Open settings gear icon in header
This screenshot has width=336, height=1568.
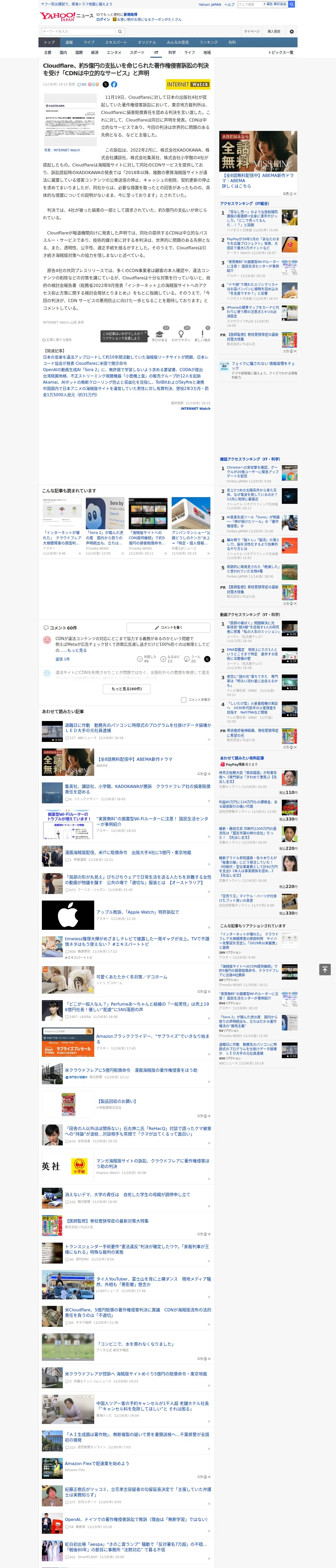click(292, 32)
